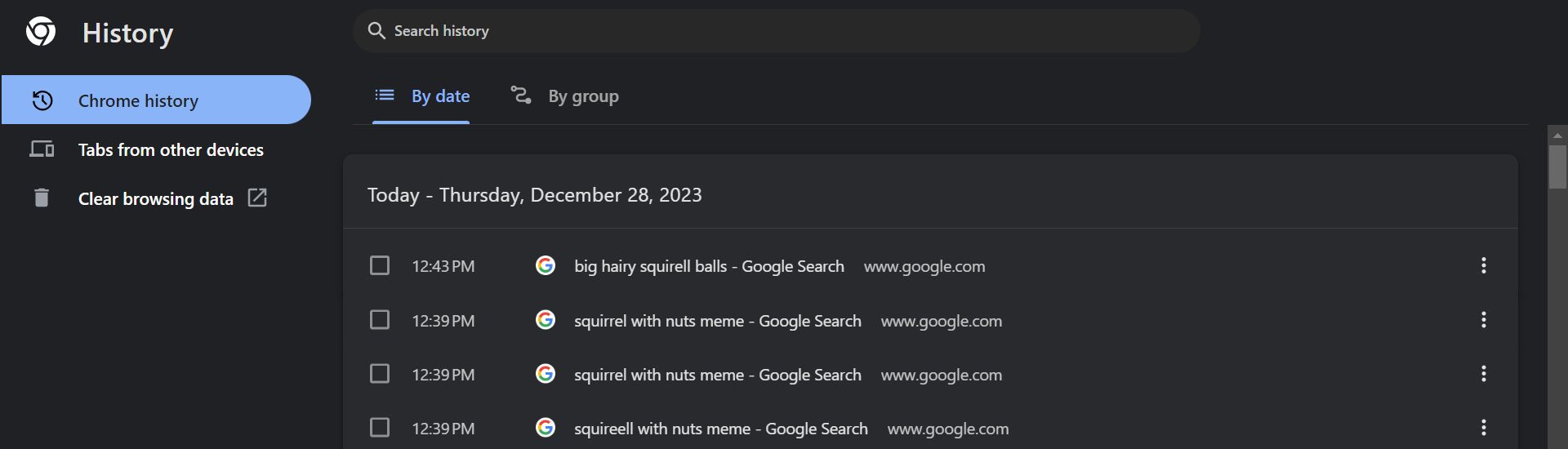
Task: Click the vertical scrollbar thumb
Action: pyautogui.click(x=1557, y=167)
